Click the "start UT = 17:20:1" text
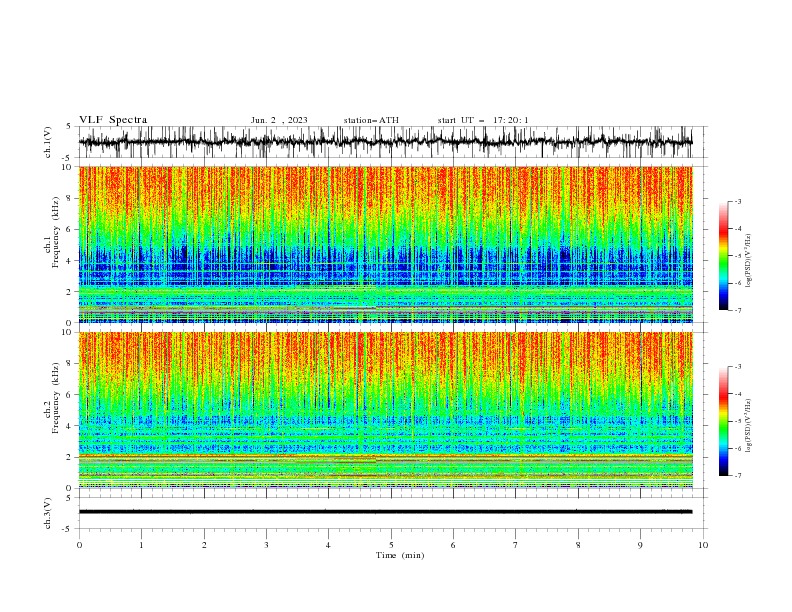This screenshot has height=612, width=792. (483, 120)
